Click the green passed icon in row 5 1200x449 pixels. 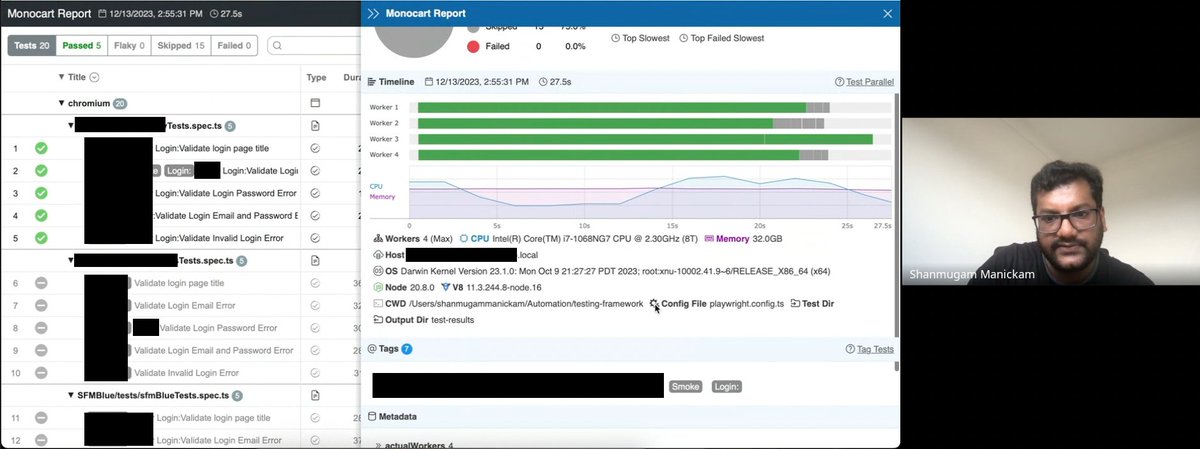pos(41,238)
